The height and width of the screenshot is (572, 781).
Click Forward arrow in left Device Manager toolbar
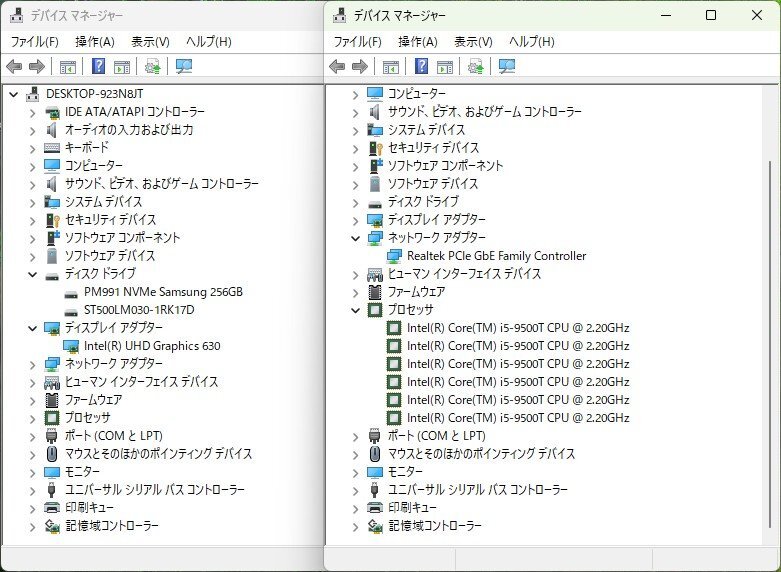pyautogui.click(x=37, y=66)
